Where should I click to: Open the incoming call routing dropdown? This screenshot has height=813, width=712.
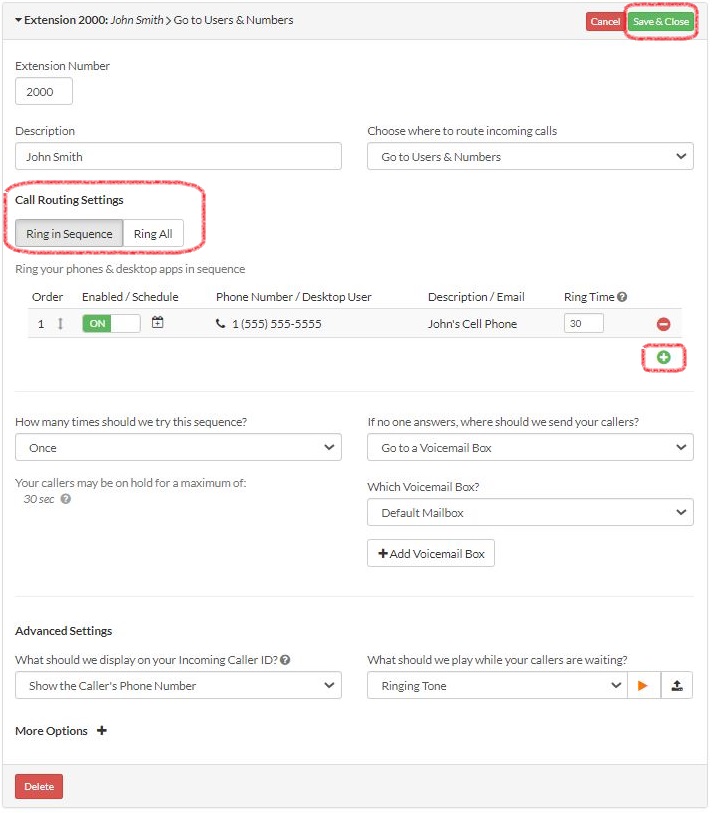(x=530, y=156)
